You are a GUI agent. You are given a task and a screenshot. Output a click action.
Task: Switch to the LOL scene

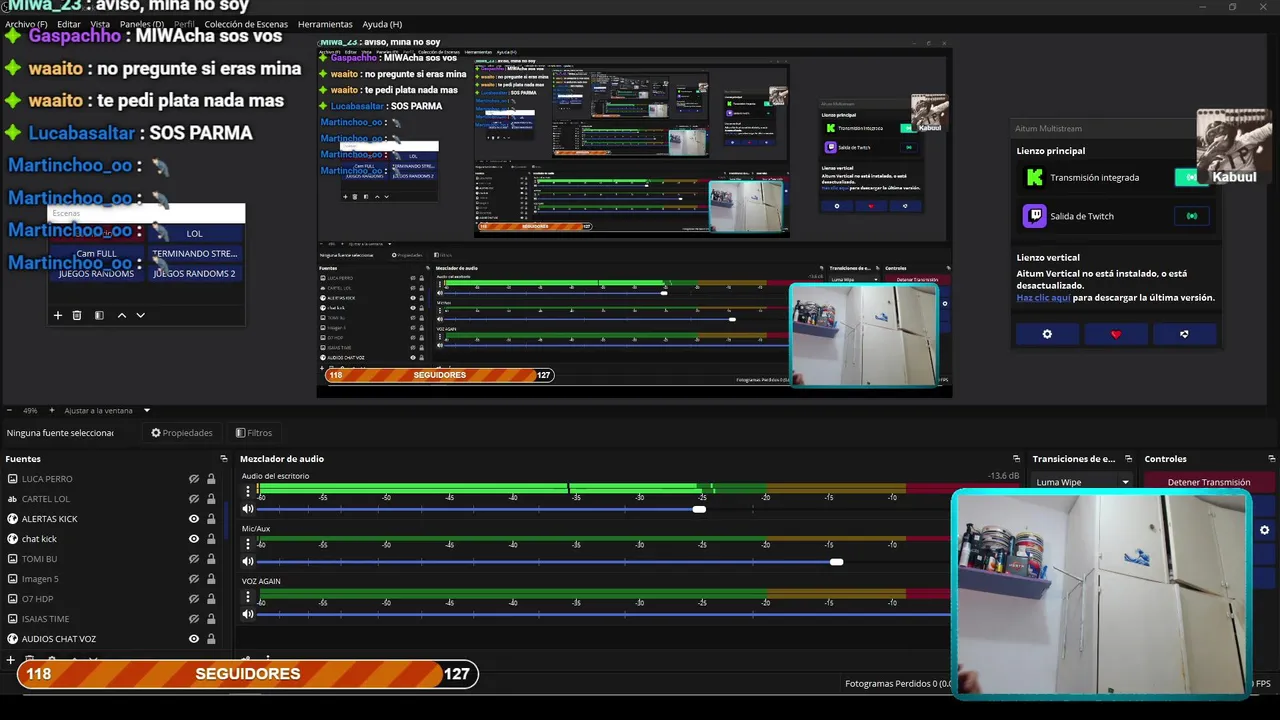point(195,234)
